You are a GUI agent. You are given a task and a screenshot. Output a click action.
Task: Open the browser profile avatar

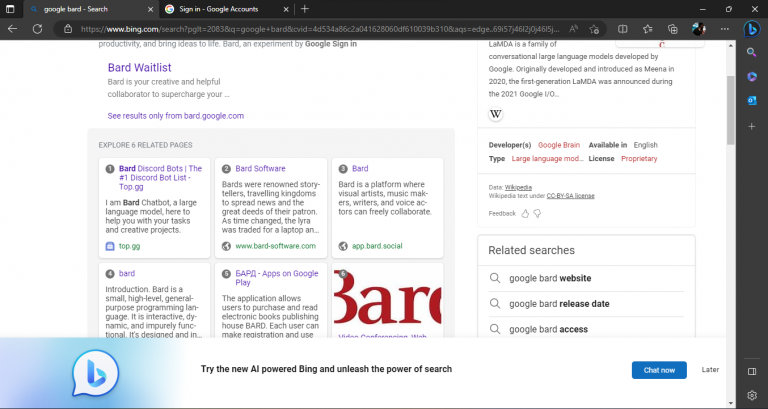pyautogui.click(x=699, y=29)
